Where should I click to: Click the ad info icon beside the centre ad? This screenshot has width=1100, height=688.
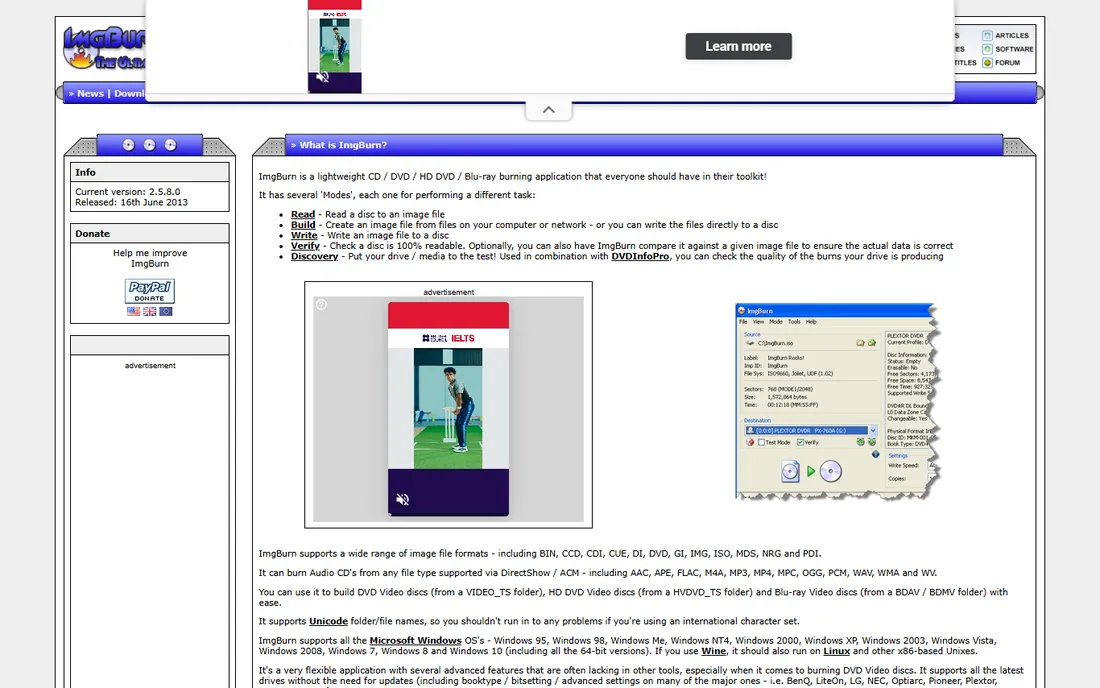(x=321, y=304)
